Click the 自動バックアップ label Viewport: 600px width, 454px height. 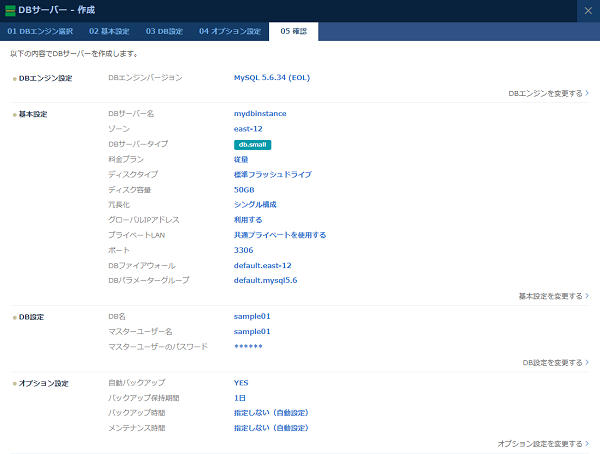[x=137, y=383]
